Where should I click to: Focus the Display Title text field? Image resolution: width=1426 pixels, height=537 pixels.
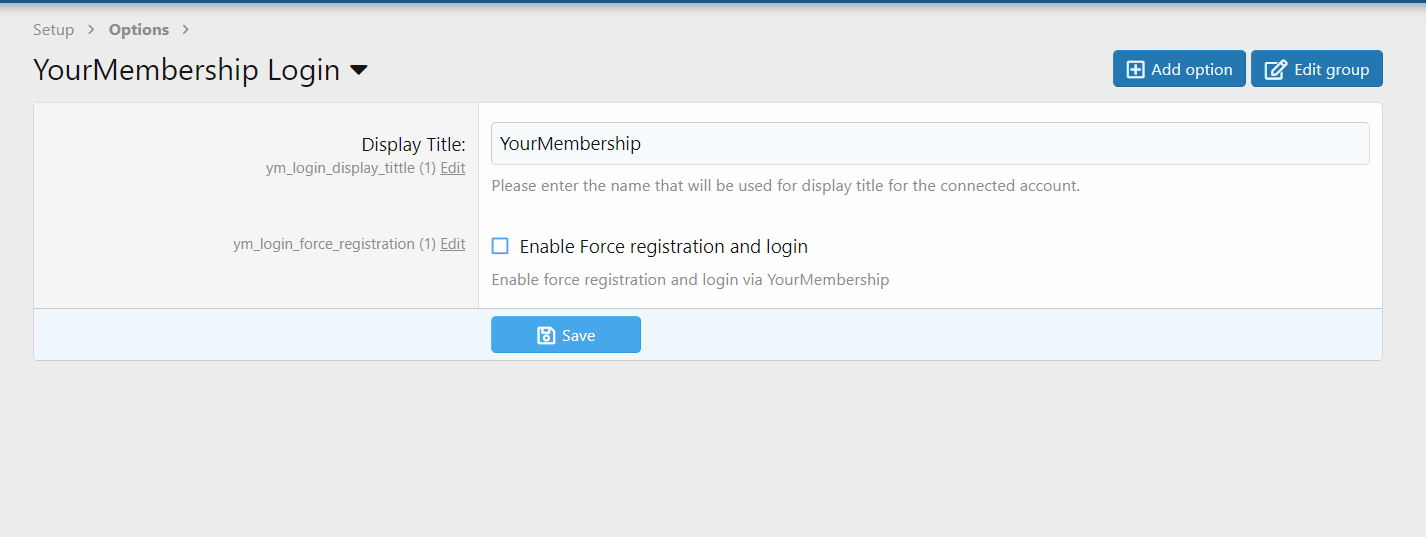click(x=930, y=144)
